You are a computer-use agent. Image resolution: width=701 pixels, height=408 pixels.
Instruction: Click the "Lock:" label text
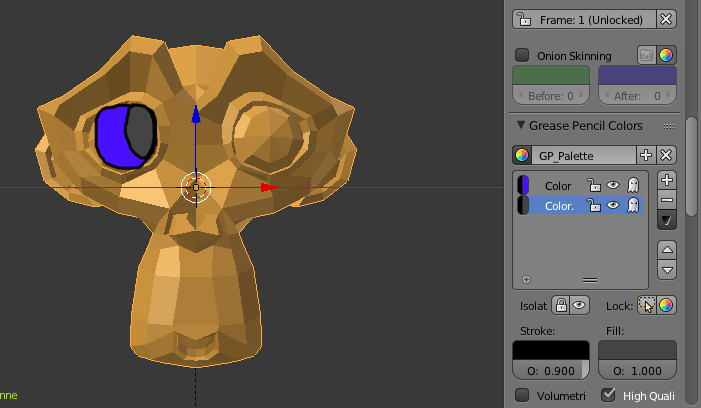[x=619, y=306]
